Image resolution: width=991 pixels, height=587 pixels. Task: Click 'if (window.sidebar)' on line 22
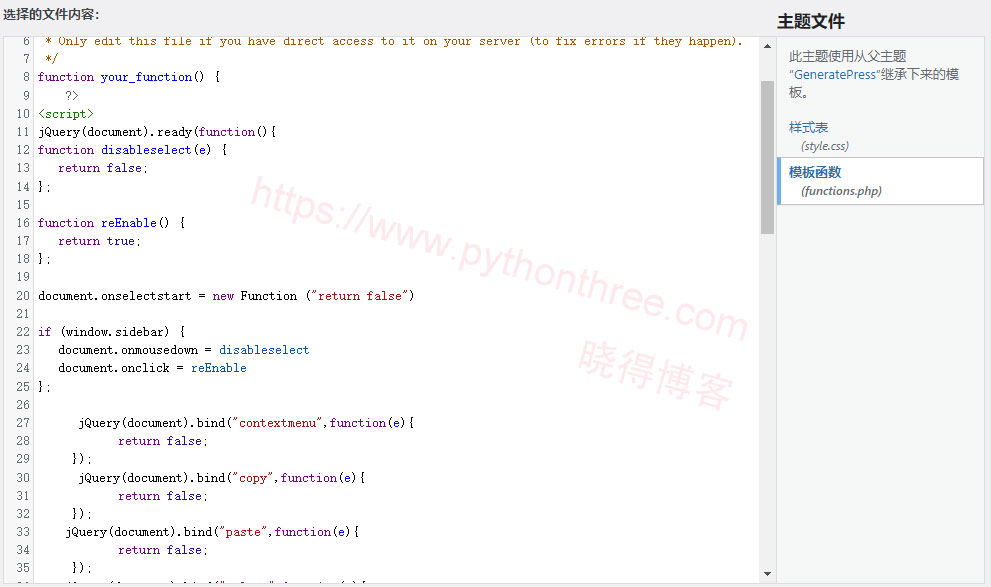111,332
